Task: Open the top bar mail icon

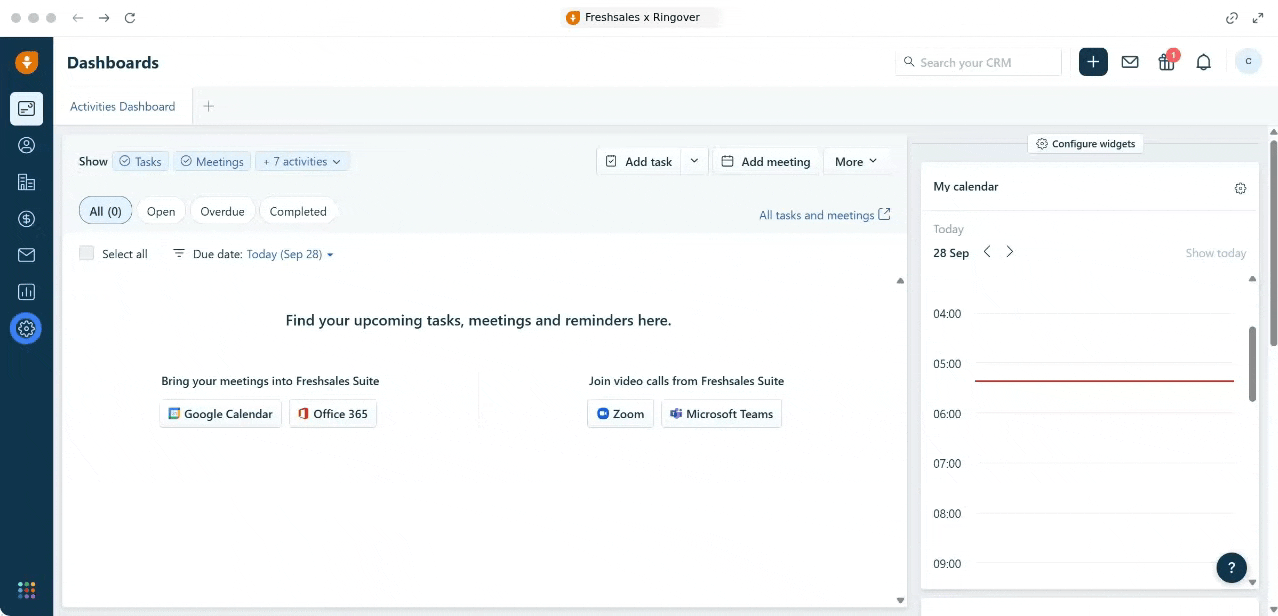Action: pyautogui.click(x=1130, y=62)
